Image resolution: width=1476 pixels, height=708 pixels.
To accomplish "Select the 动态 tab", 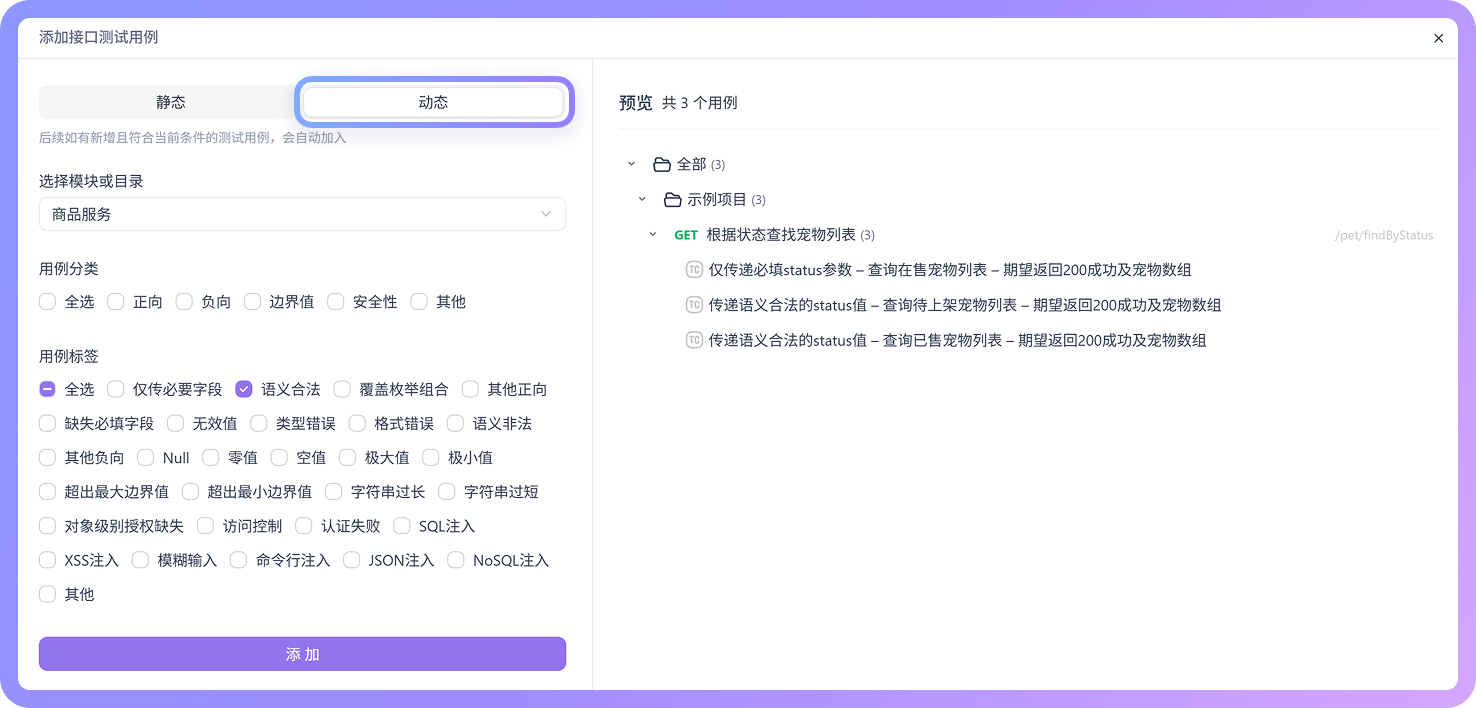I will (x=433, y=101).
